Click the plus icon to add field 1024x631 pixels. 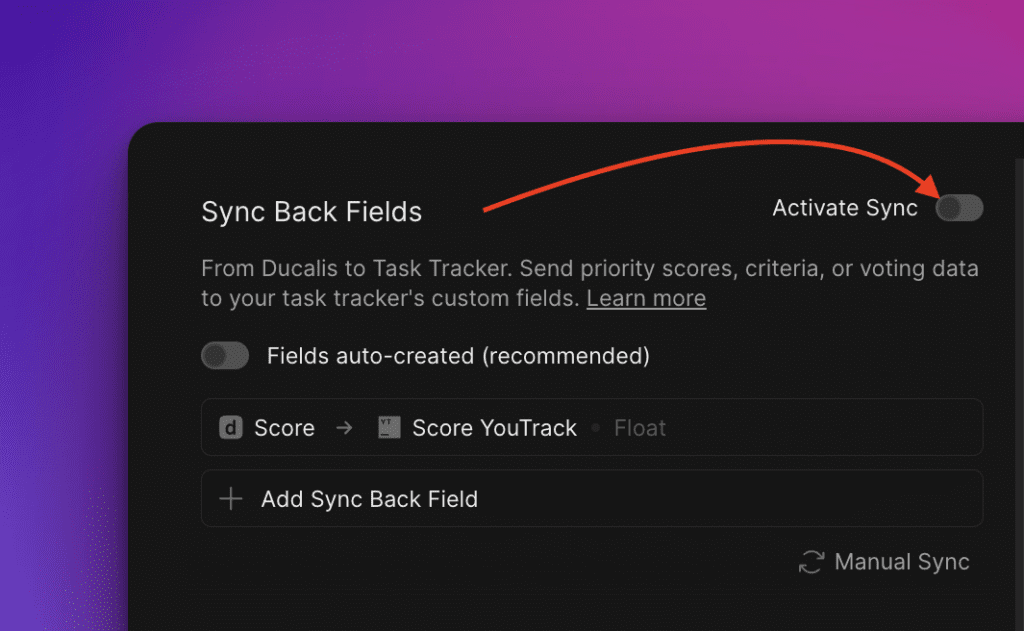231,498
